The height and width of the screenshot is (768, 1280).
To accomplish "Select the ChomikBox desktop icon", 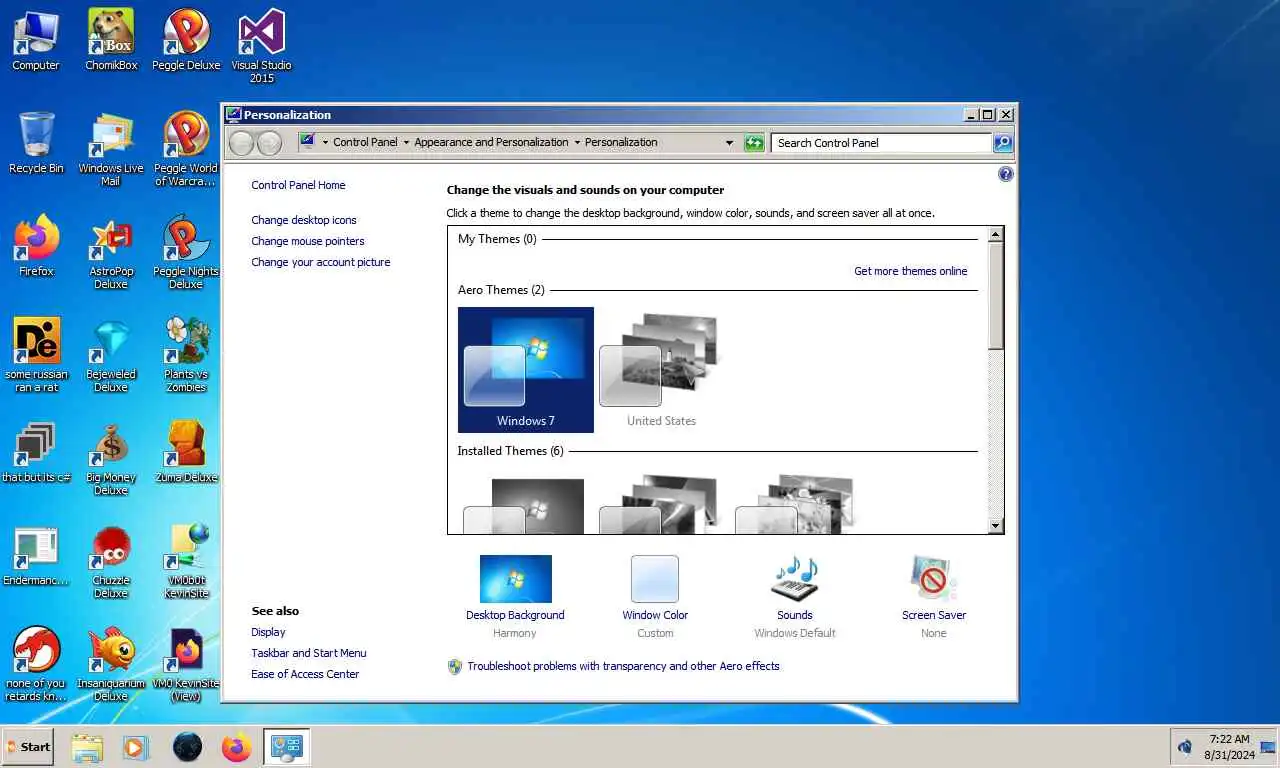I will [x=111, y=41].
